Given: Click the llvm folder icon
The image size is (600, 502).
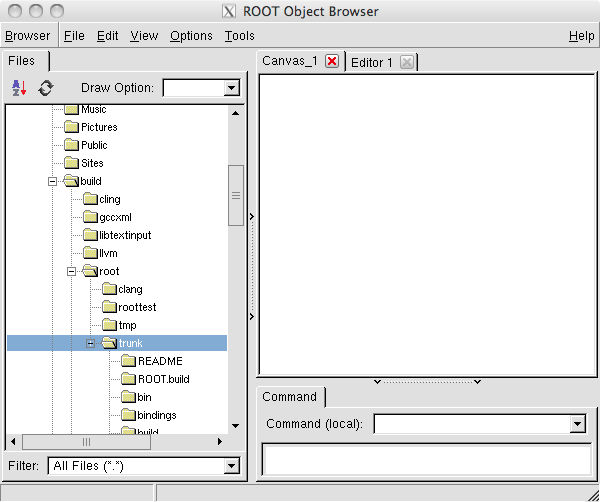Looking at the screenshot, I should coord(91,253).
